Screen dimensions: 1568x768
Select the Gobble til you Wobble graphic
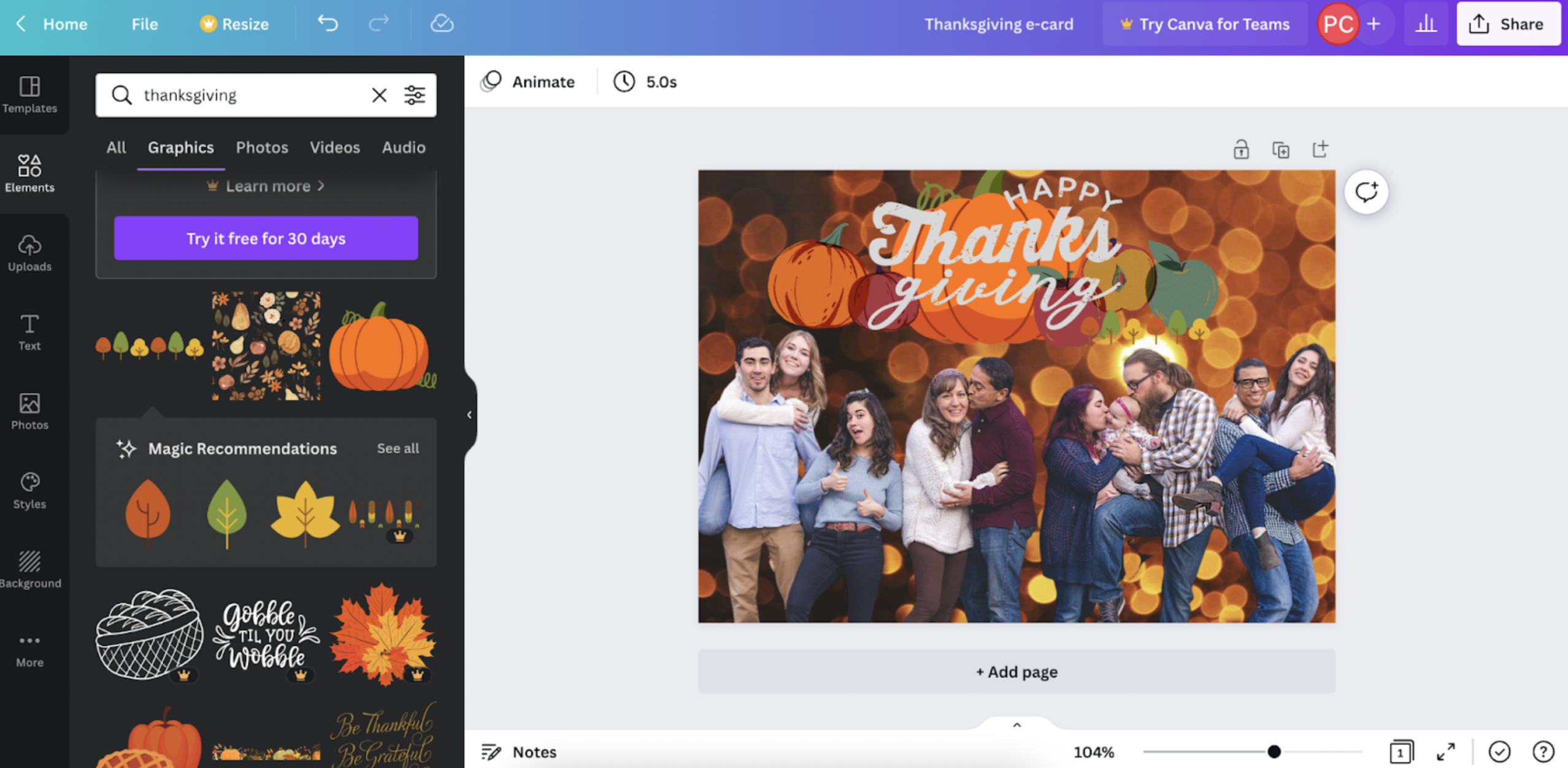(266, 634)
